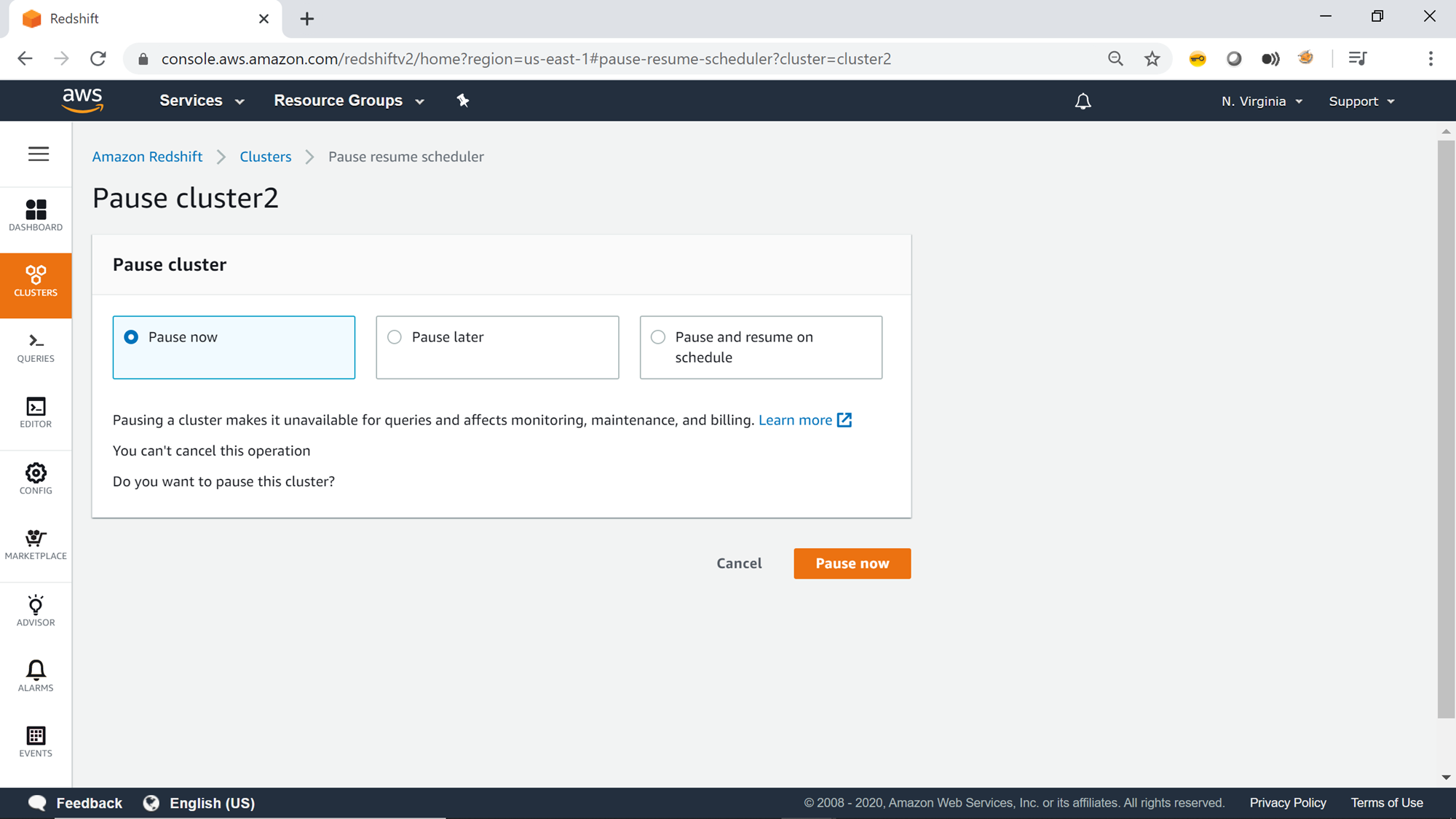Image resolution: width=1456 pixels, height=819 pixels.
Task: Open the Editor sidebar icon
Action: tap(36, 413)
